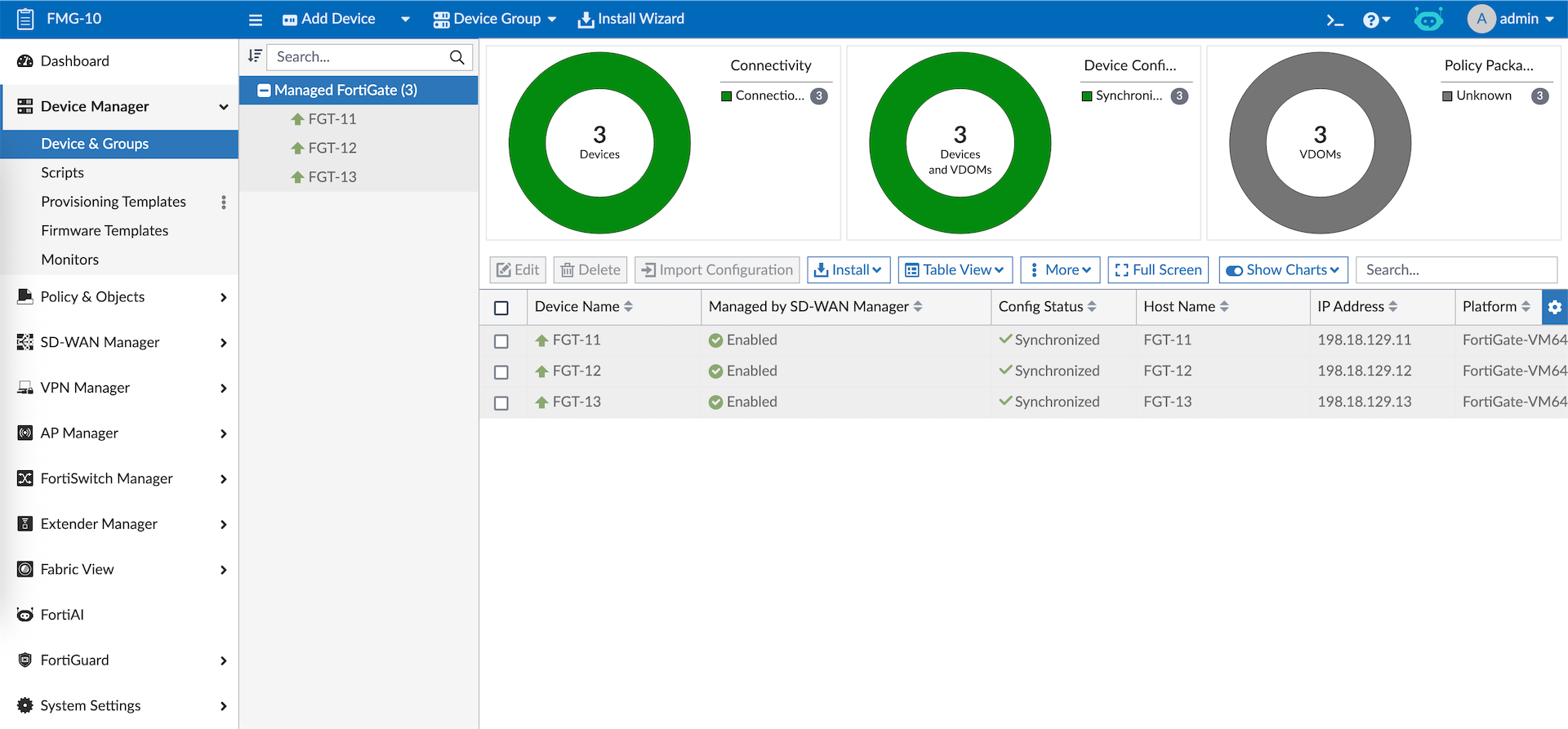Tick the checkbox for FGT-13 row
This screenshot has height=729, width=1568.
(501, 403)
